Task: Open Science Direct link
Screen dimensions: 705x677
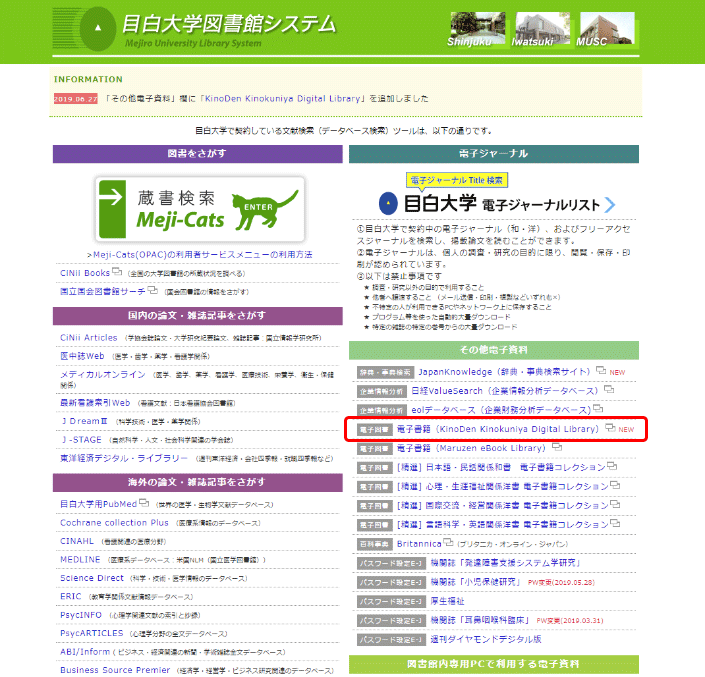Action: (x=92, y=578)
